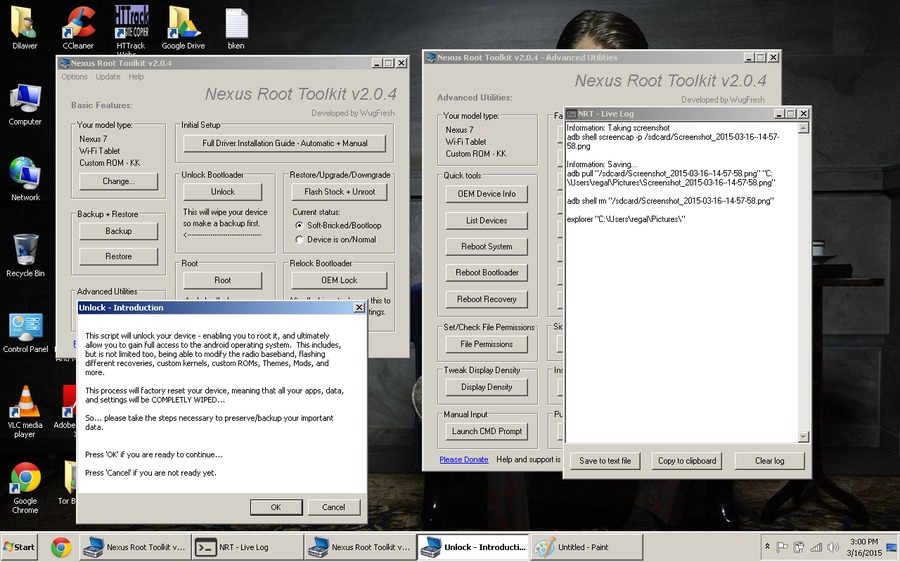Click the network signal tray icon
This screenshot has height=562, width=900.
(816, 547)
